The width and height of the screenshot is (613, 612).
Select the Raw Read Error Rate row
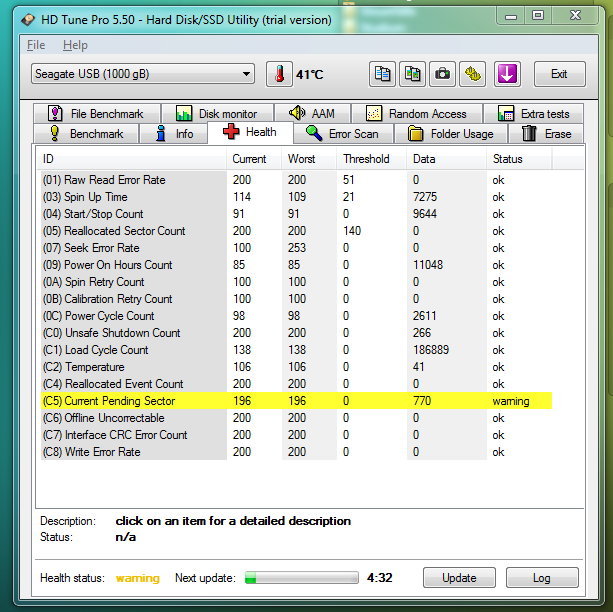coord(296,180)
